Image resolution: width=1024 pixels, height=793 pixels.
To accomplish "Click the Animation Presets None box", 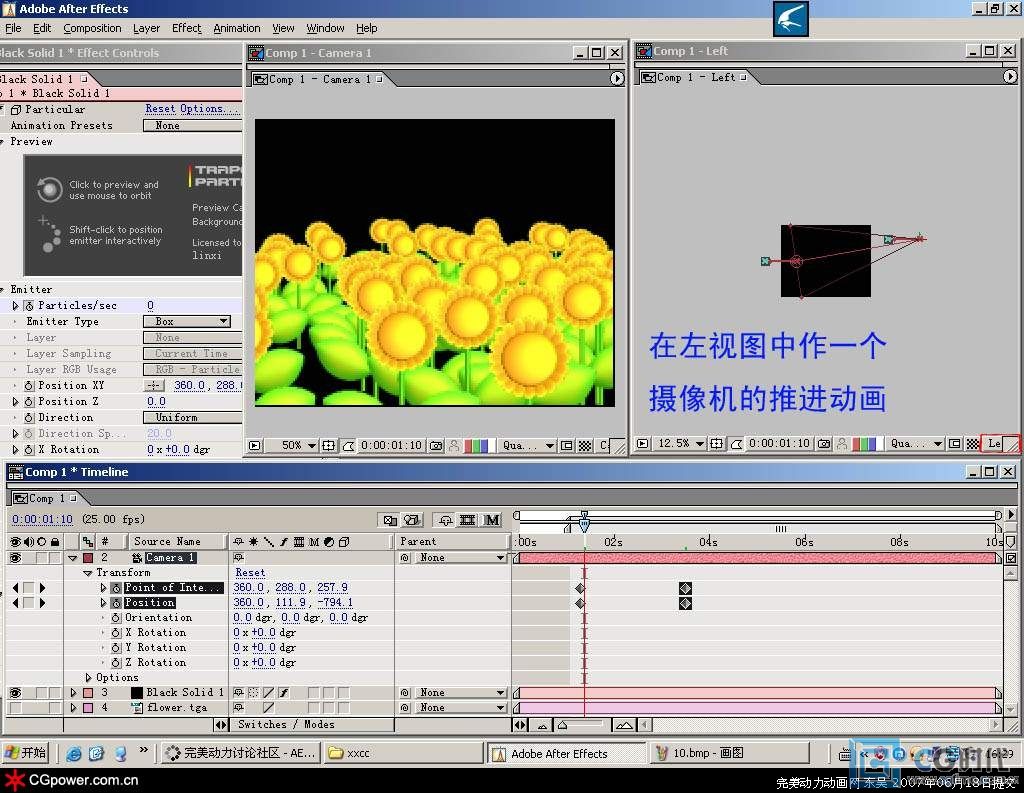I will [x=193, y=125].
